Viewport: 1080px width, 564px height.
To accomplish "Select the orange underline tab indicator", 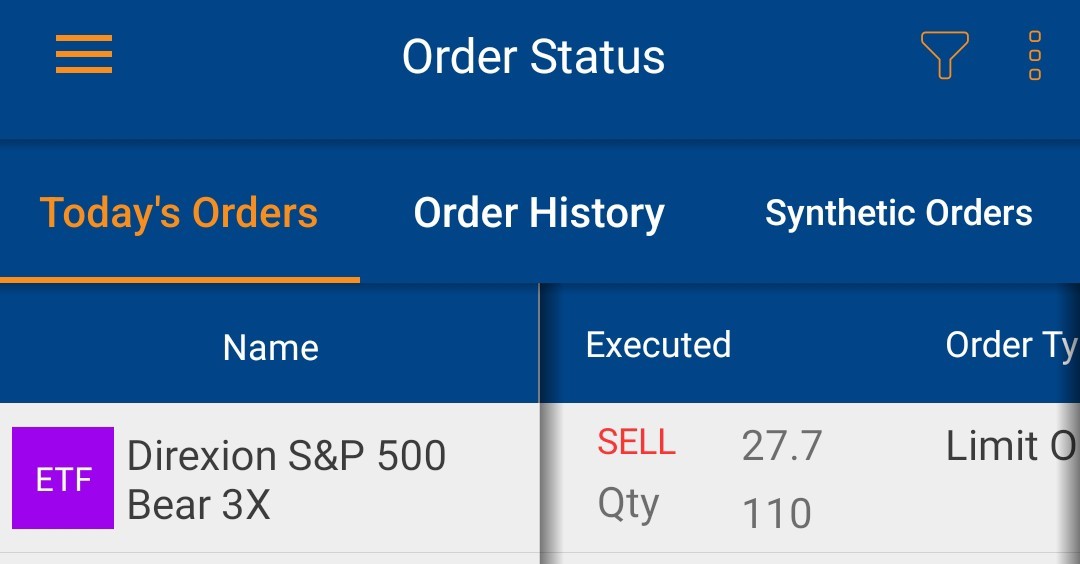I will pyautogui.click(x=180, y=280).
